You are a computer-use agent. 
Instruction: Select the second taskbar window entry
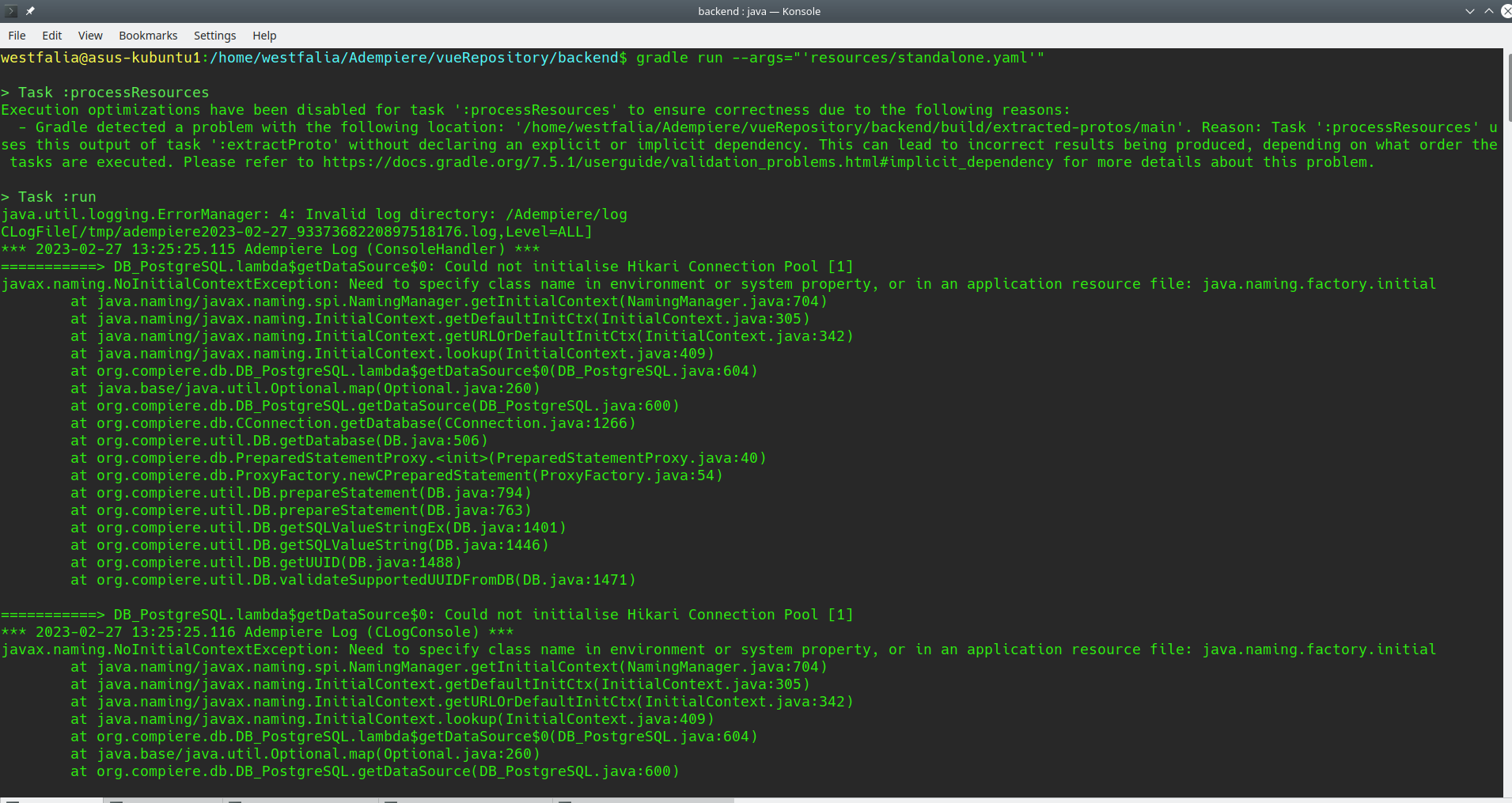(x=164, y=799)
